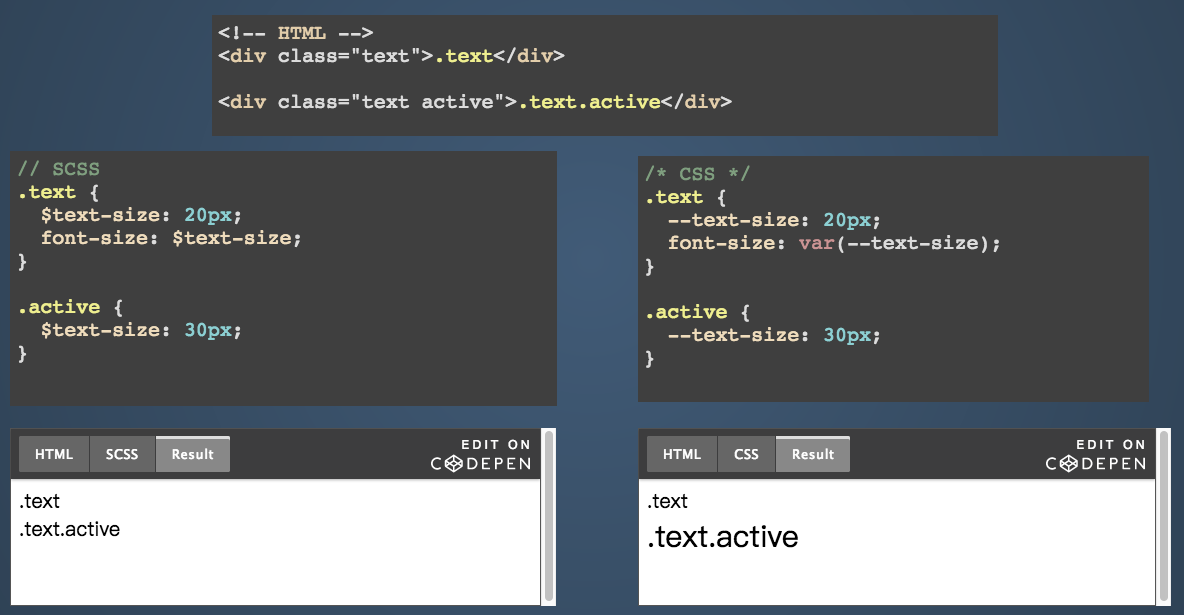The width and height of the screenshot is (1184, 615).
Task: Click the '// SCSS' comment line
Action: [59, 169]
